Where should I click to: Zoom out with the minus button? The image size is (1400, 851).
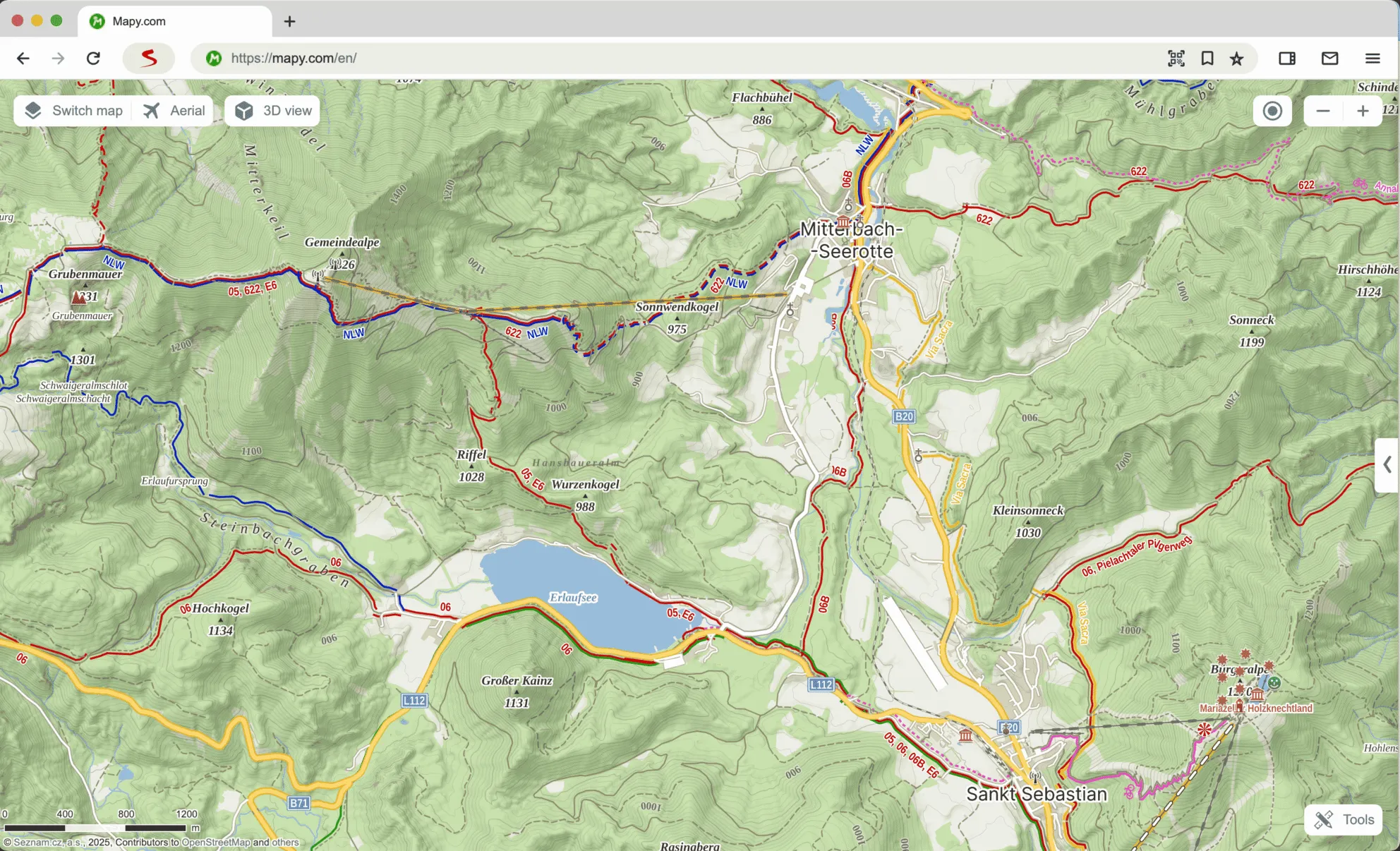(x=1323, y=111)
